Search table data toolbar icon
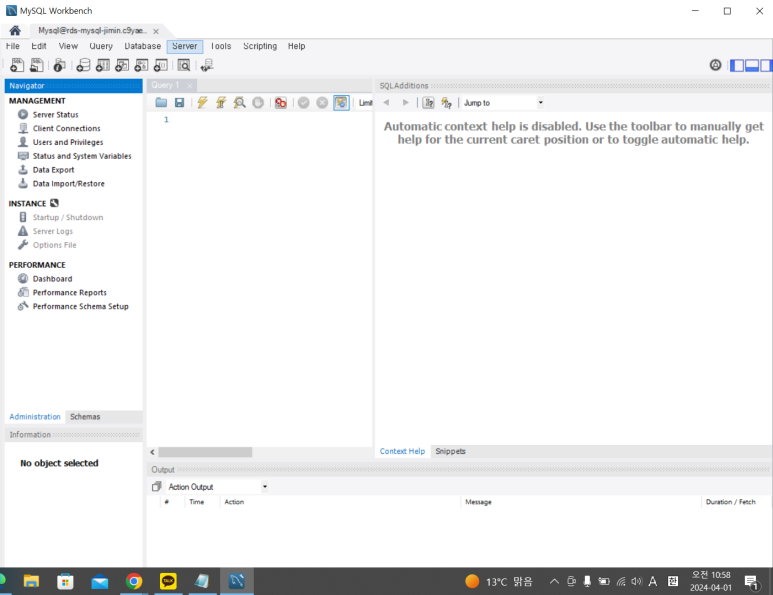773x595 pixels. 184,65
